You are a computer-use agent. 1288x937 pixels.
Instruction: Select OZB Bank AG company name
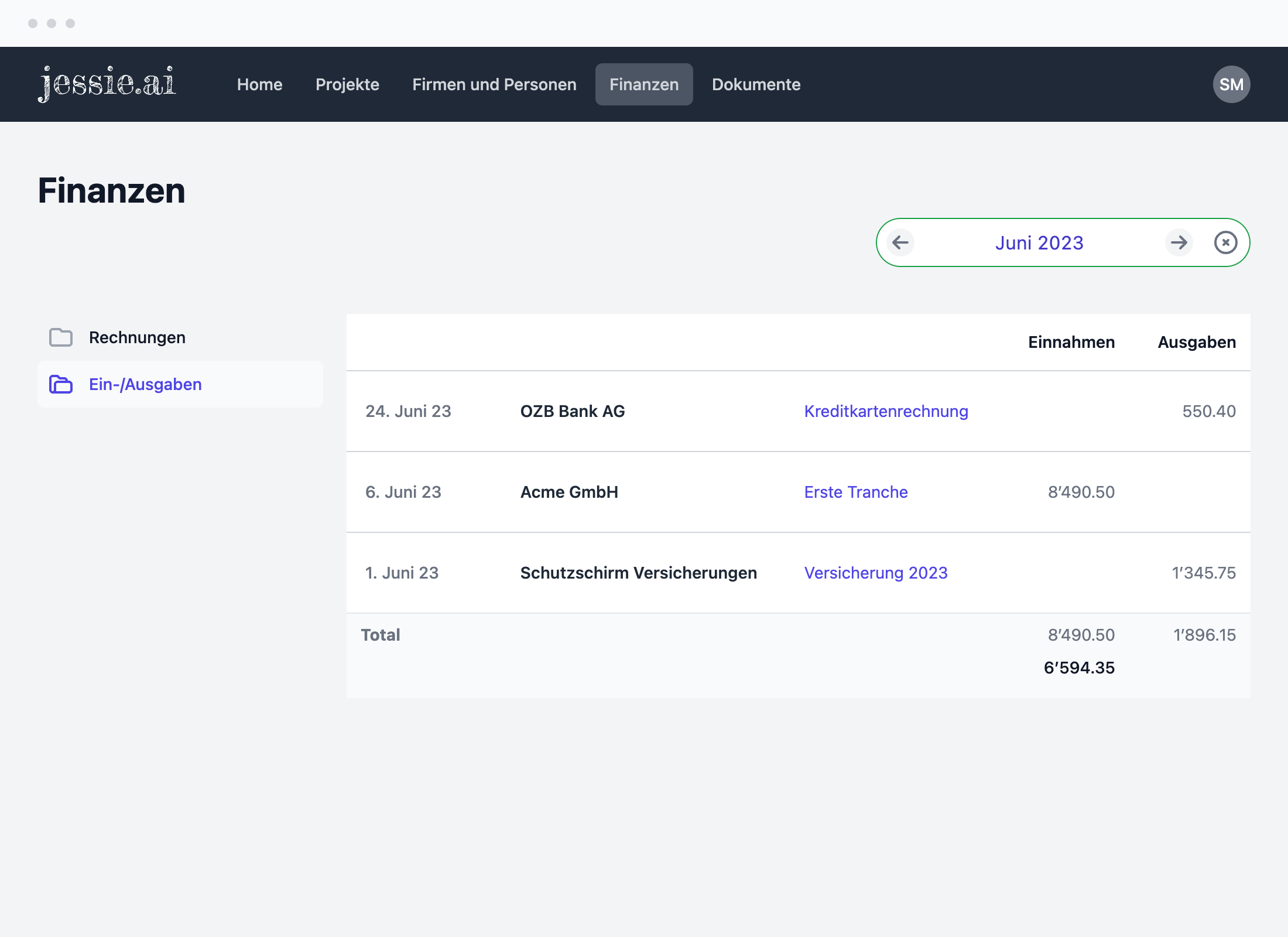(x=572, y=411)
